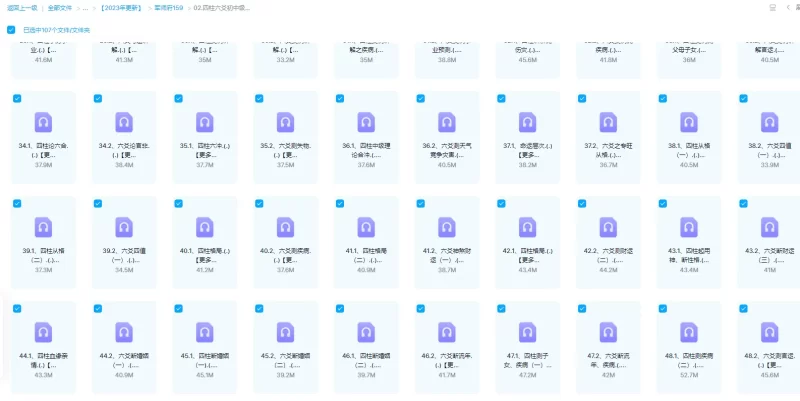
Task: Deselect the checkbox on file 40.1
Action: [x=179, y=202]
